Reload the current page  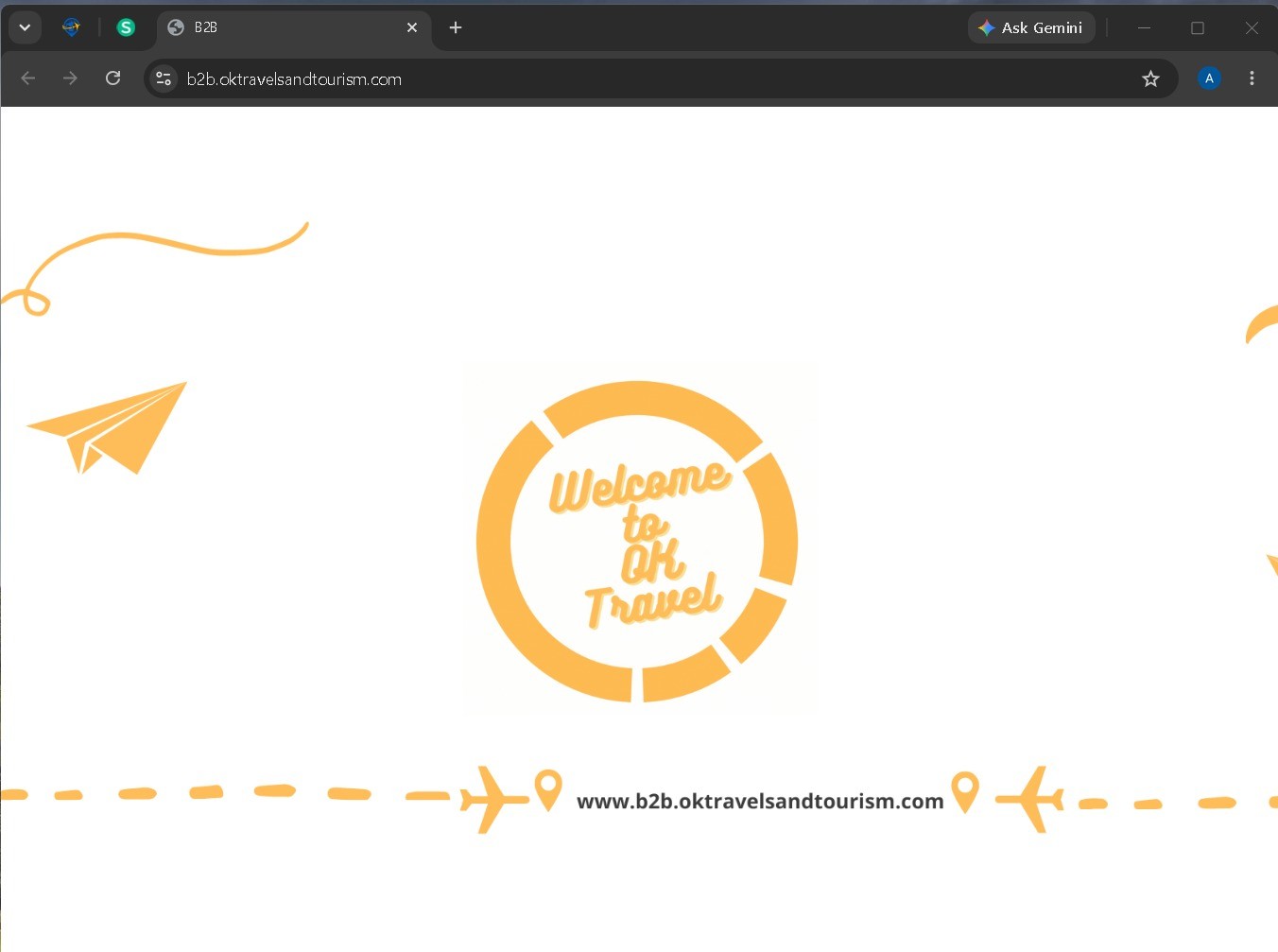point(112,78)
